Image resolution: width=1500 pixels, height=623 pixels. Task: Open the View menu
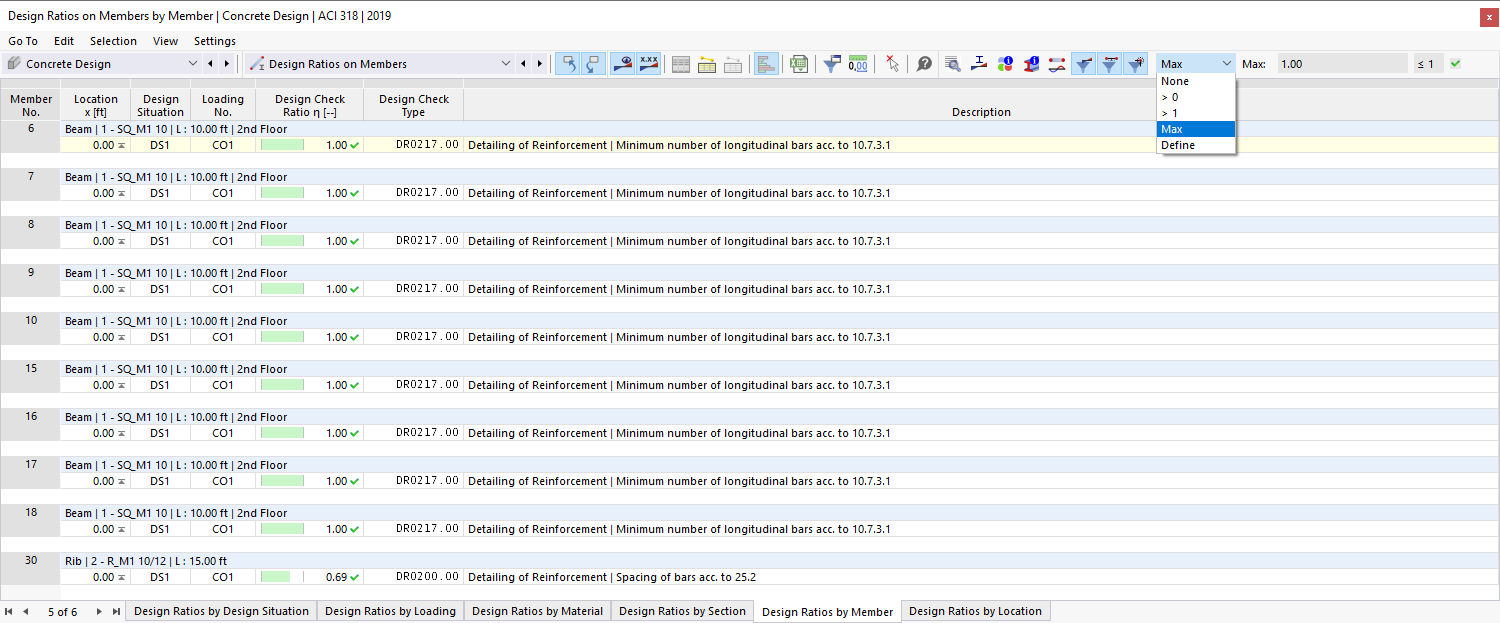pyautogui.click(x=166, y=41)
